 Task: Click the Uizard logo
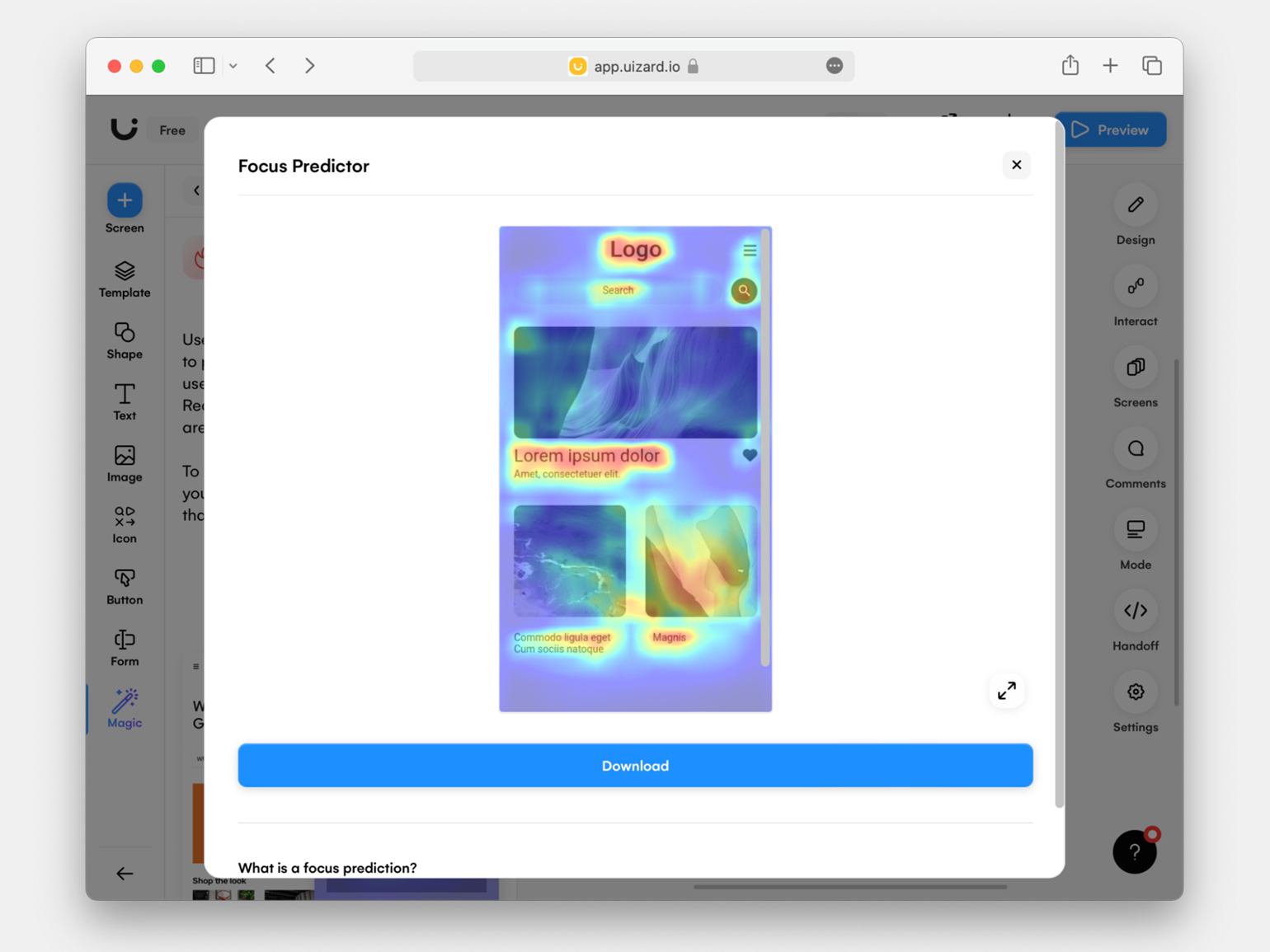point(124,128)
